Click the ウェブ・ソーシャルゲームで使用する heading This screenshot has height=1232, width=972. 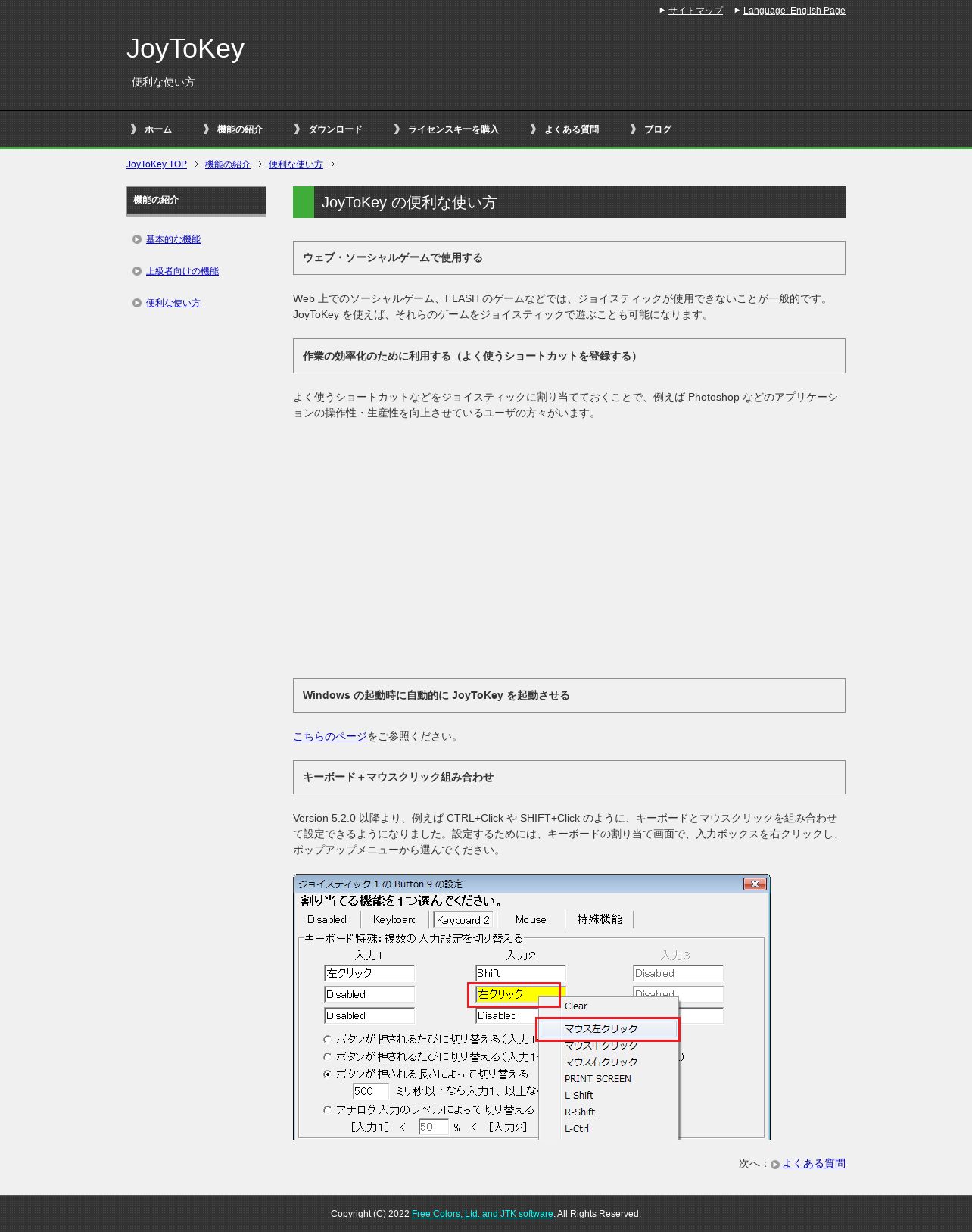click(x=569, y=257)
